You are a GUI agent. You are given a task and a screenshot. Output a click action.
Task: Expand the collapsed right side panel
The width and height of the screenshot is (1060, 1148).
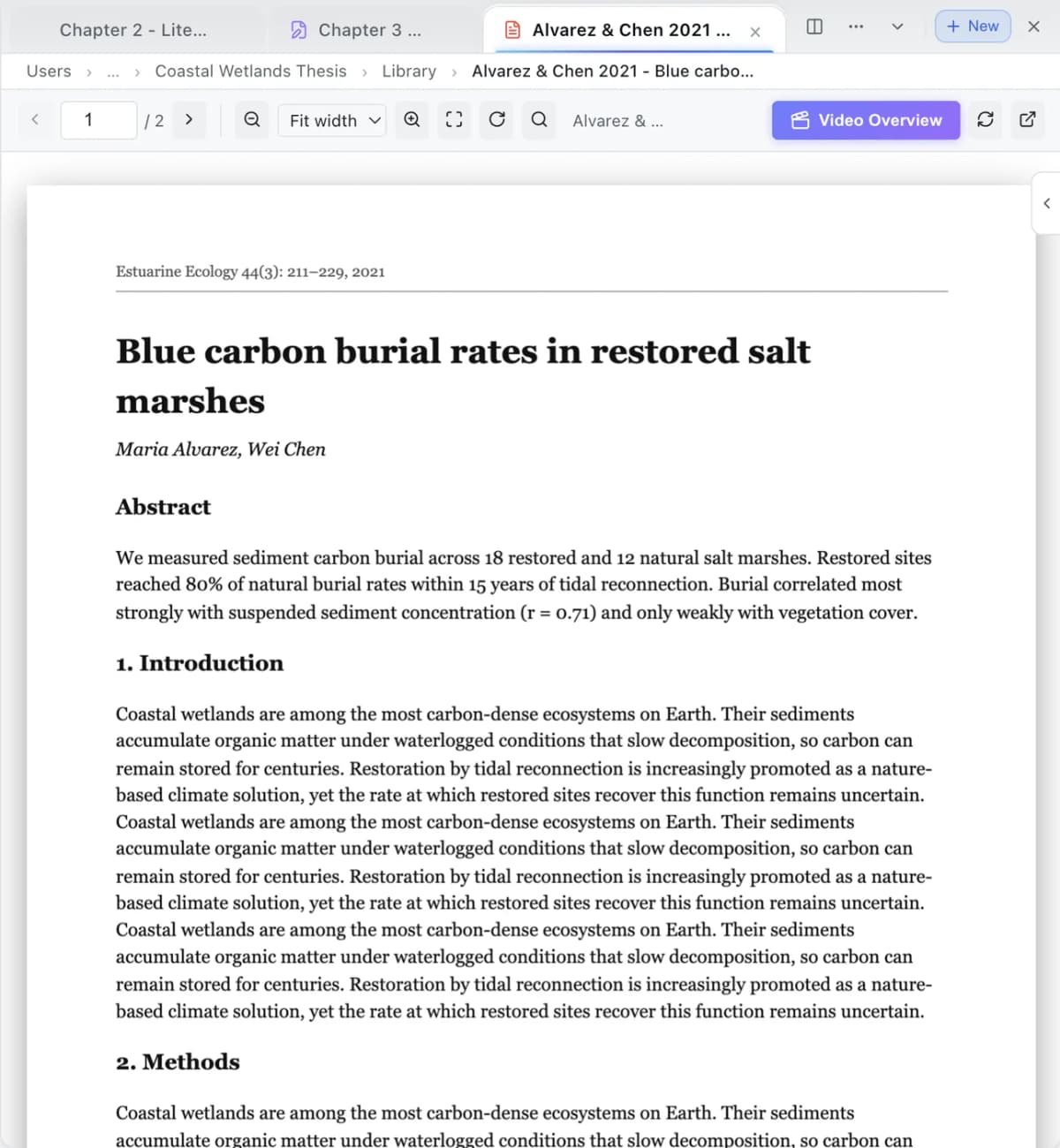[1047, 203]
